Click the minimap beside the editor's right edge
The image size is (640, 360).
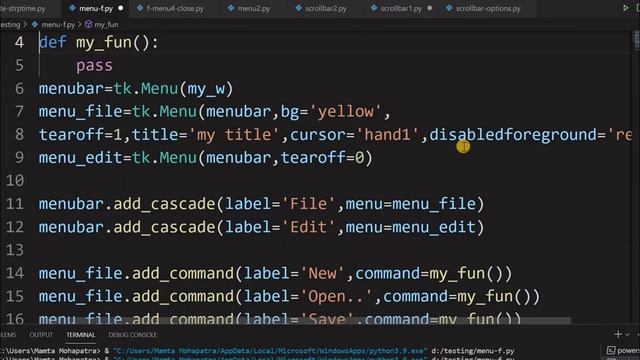tap(636, 41)
